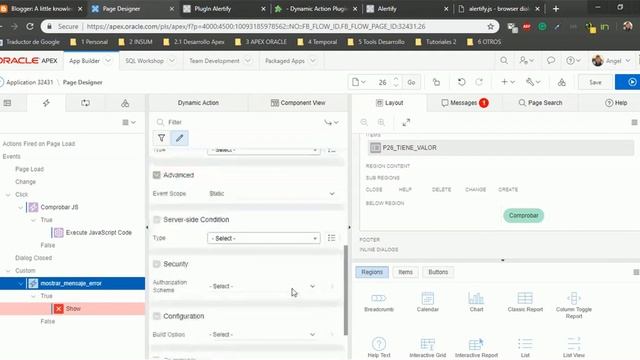Open the Create plus menu
The width and height of the screenshot is (640, 360).
click(508, 82)
